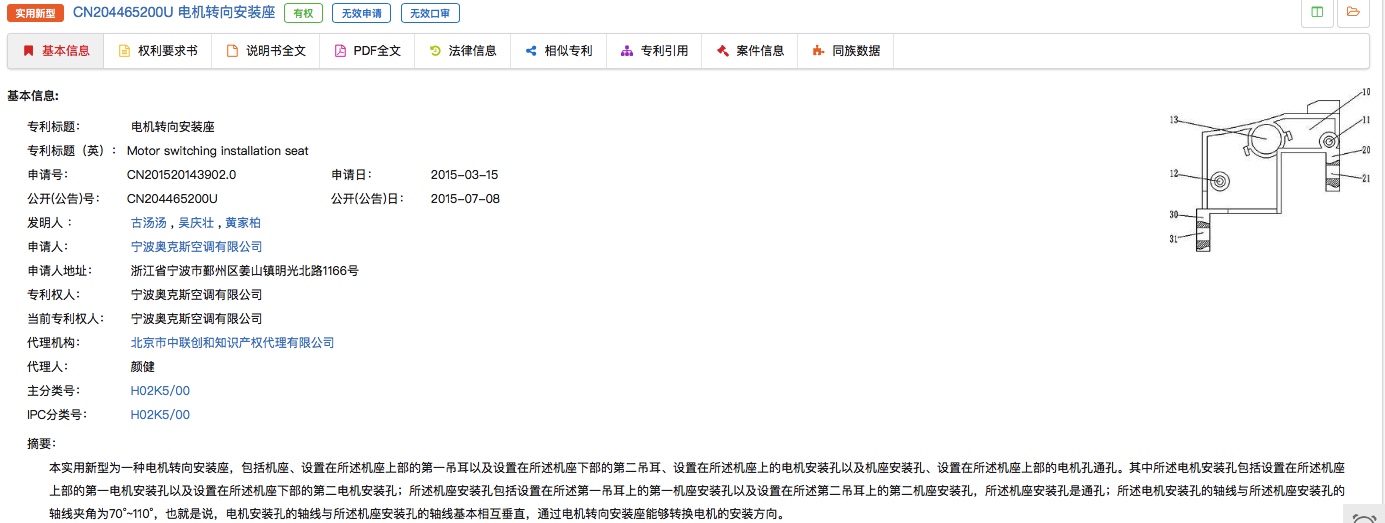Select publication date 2015-07-08

tap(465, 199)
